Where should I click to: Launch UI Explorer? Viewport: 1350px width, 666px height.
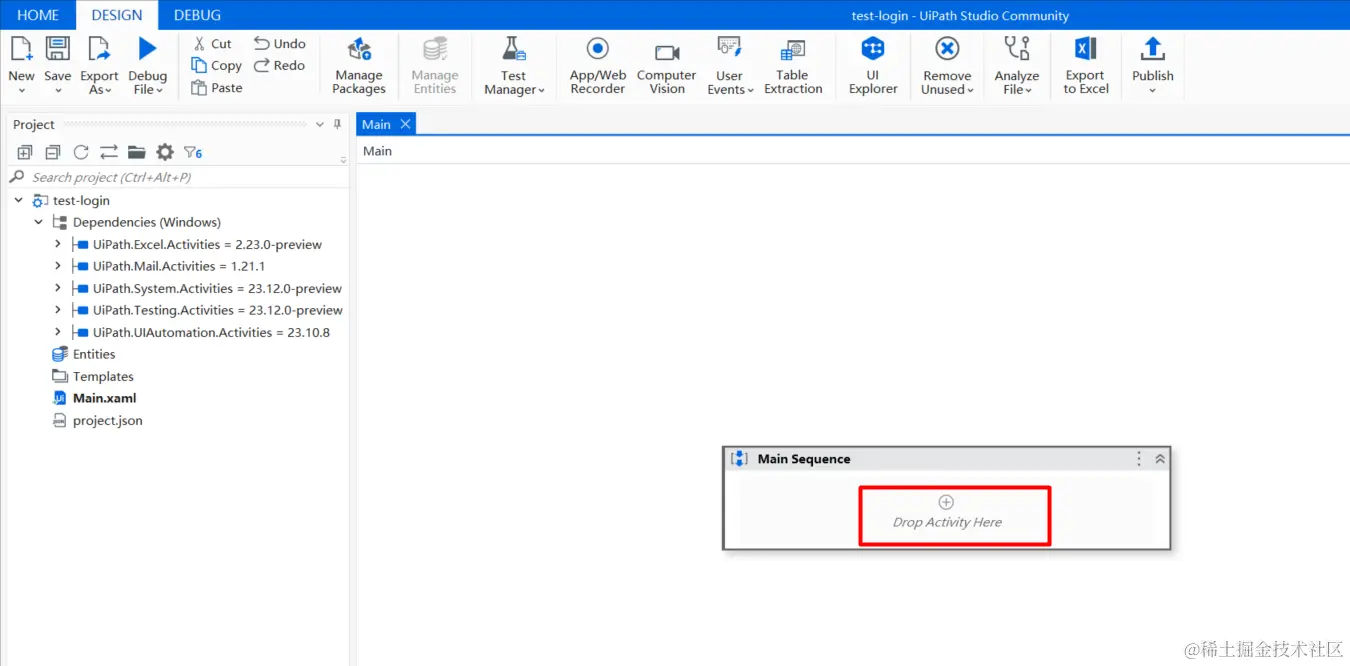[x=873, y=65]
